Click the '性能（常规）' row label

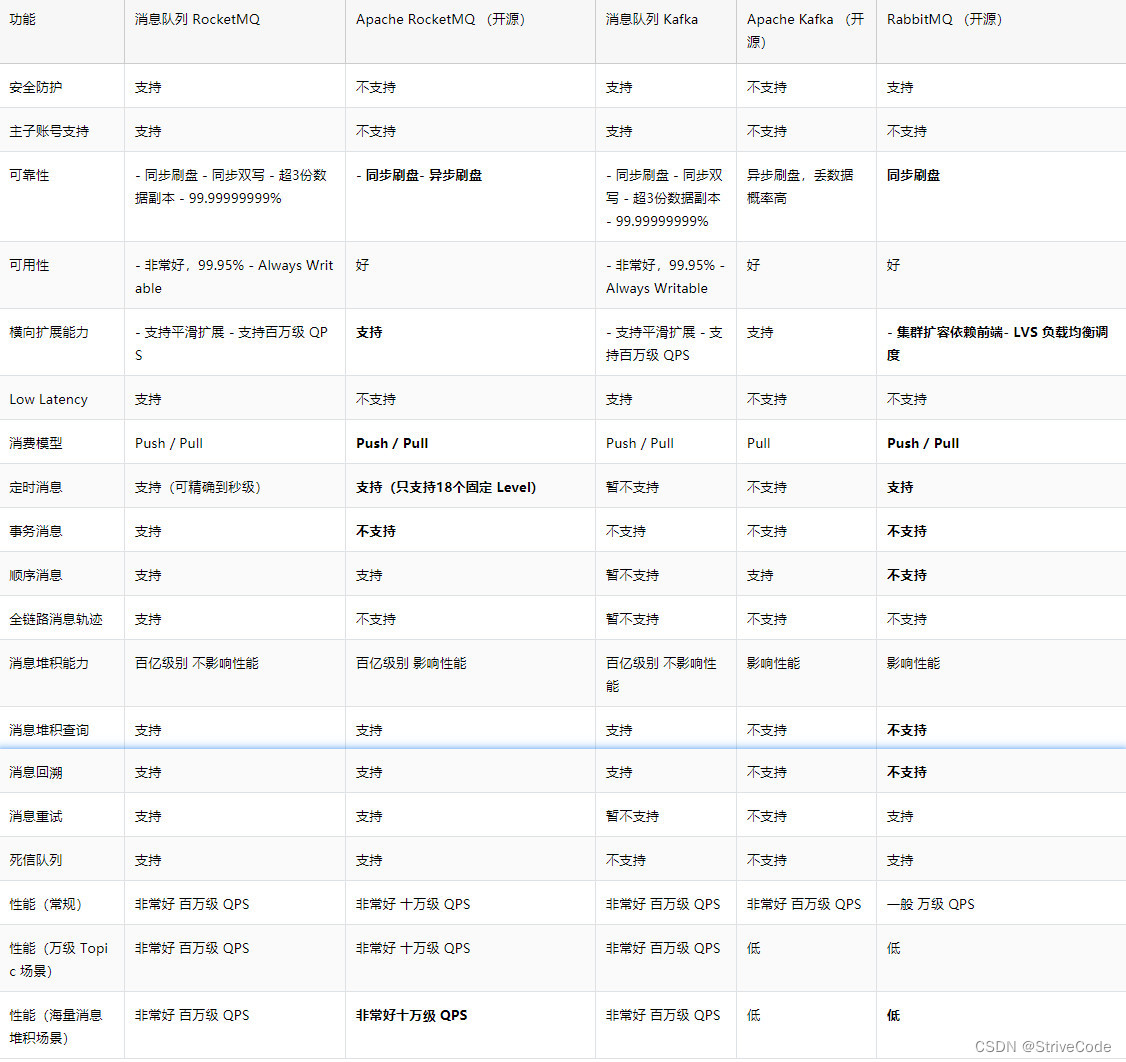46,904
